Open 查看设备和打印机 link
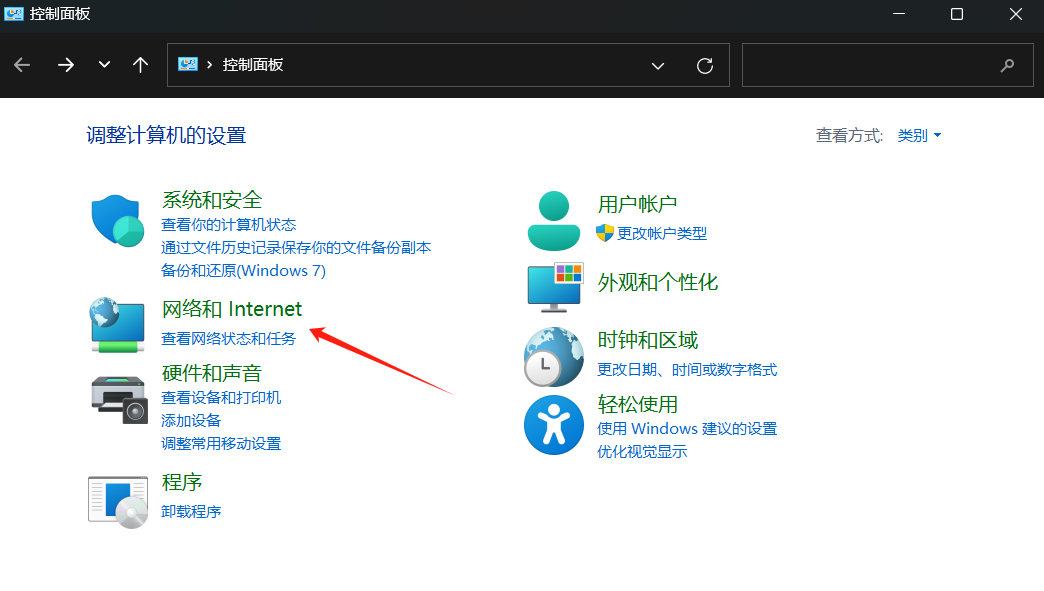 click(x=221, y=397)
